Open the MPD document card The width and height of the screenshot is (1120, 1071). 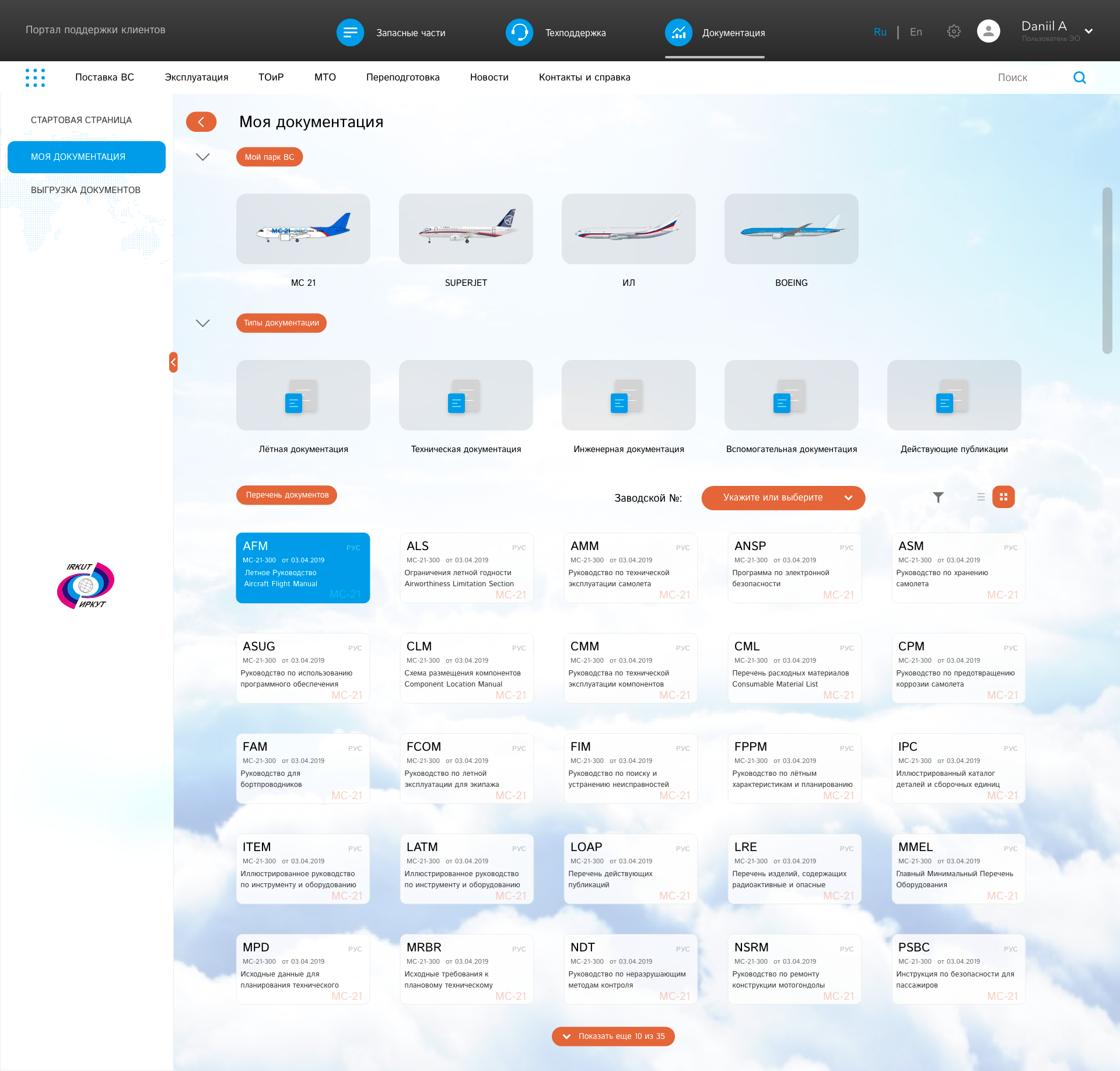(x=303, y=969)
